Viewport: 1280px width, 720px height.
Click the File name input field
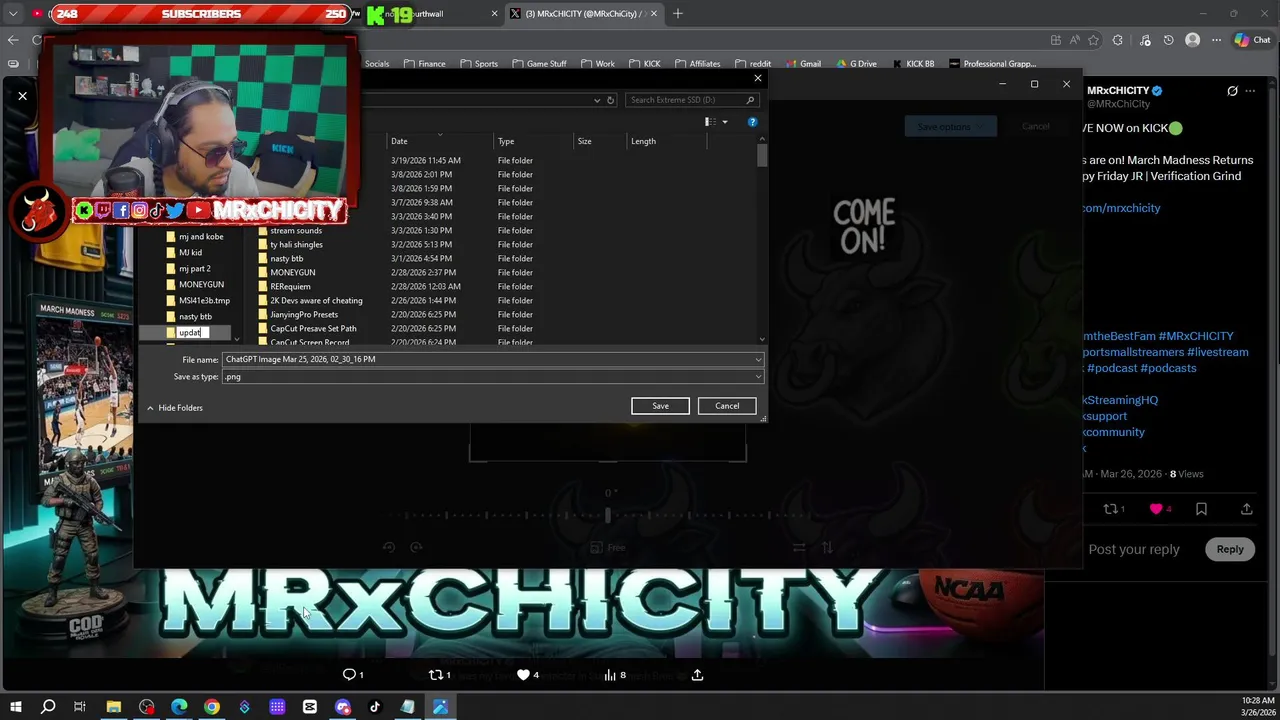(488, 360)
